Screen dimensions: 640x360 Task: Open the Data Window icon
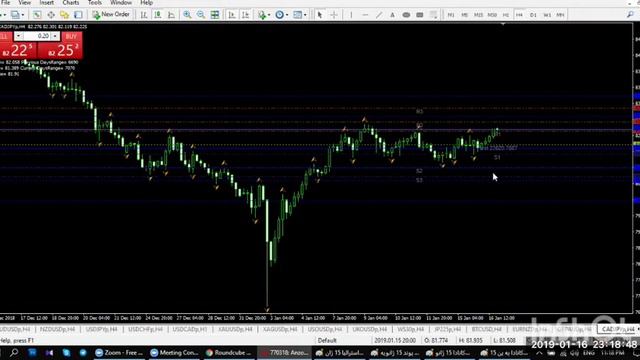click(x=51, y=15)
